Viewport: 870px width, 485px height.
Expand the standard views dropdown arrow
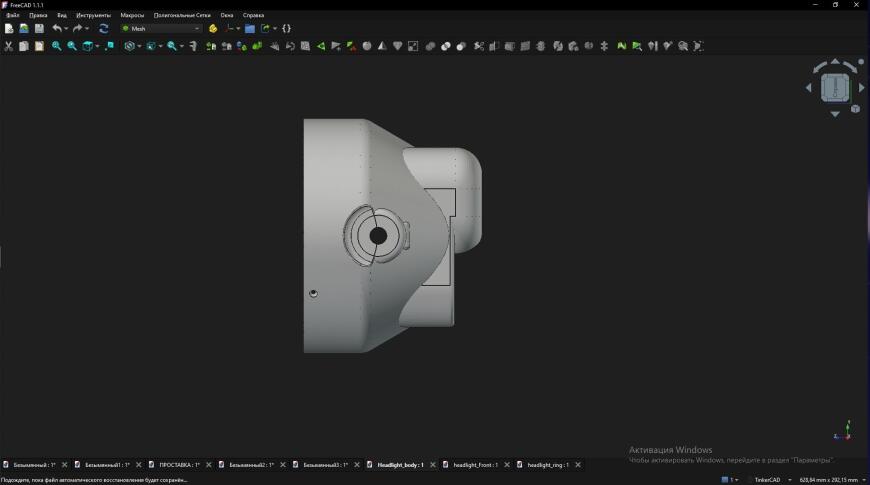pos(97,47)
